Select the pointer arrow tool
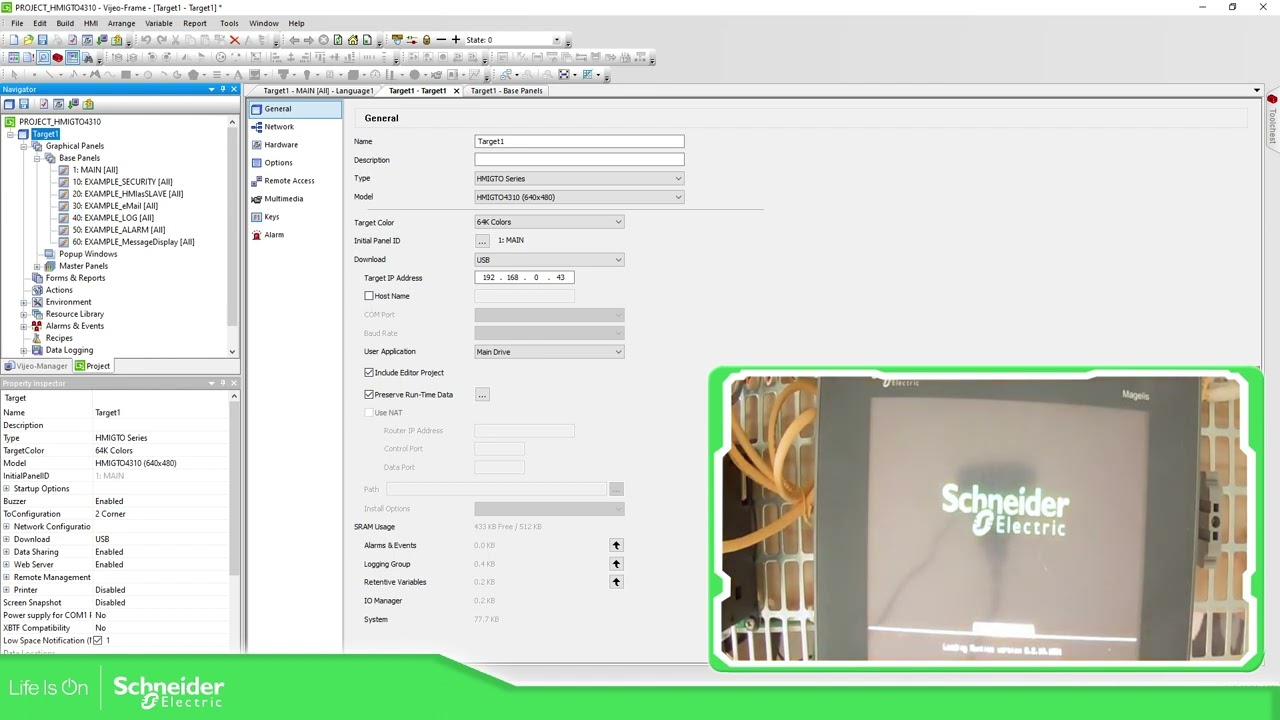This screenshot has width=1280, height=720. pyautogui.click(x=14, y=75)
